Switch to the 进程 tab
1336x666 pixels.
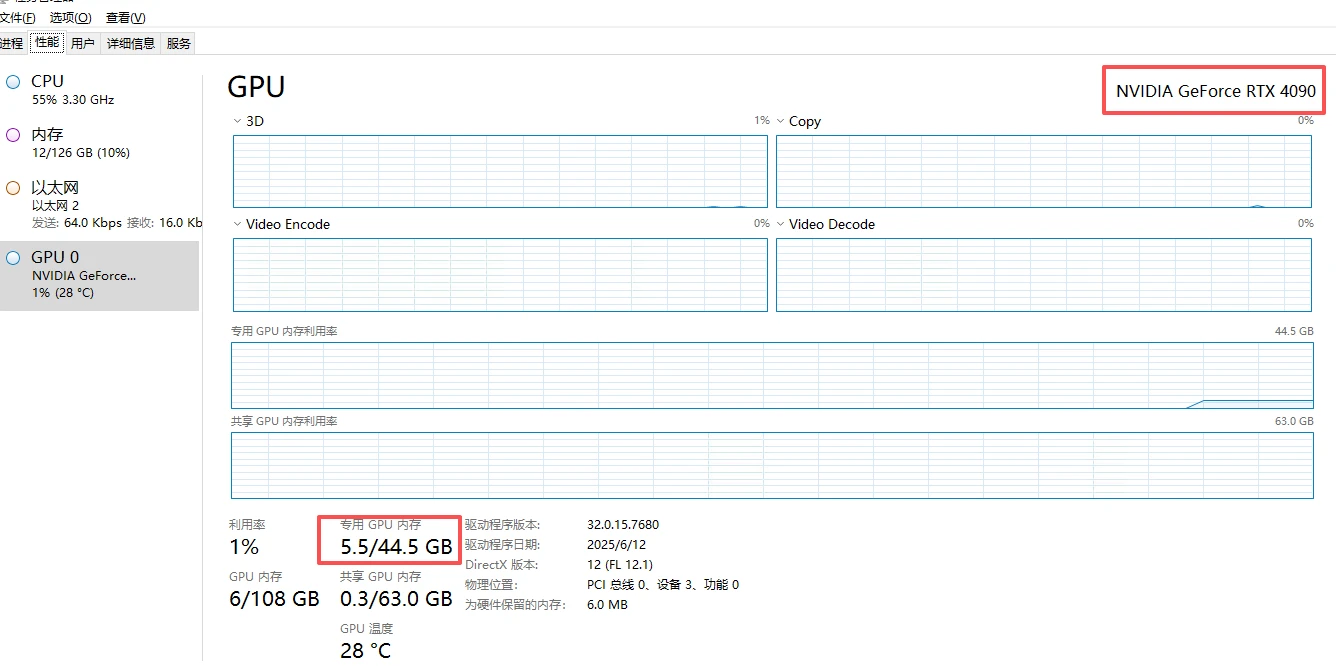(12, 43)
